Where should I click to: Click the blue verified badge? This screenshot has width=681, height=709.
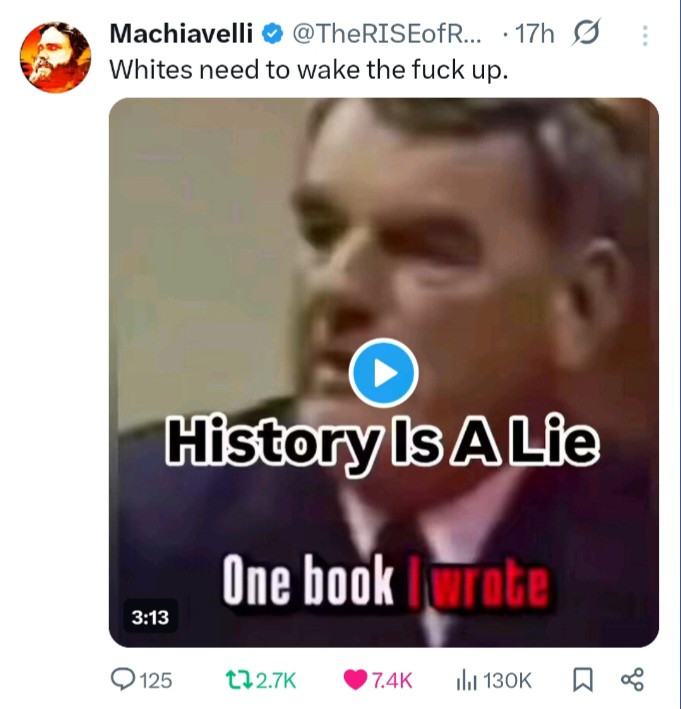pos(272,34)
